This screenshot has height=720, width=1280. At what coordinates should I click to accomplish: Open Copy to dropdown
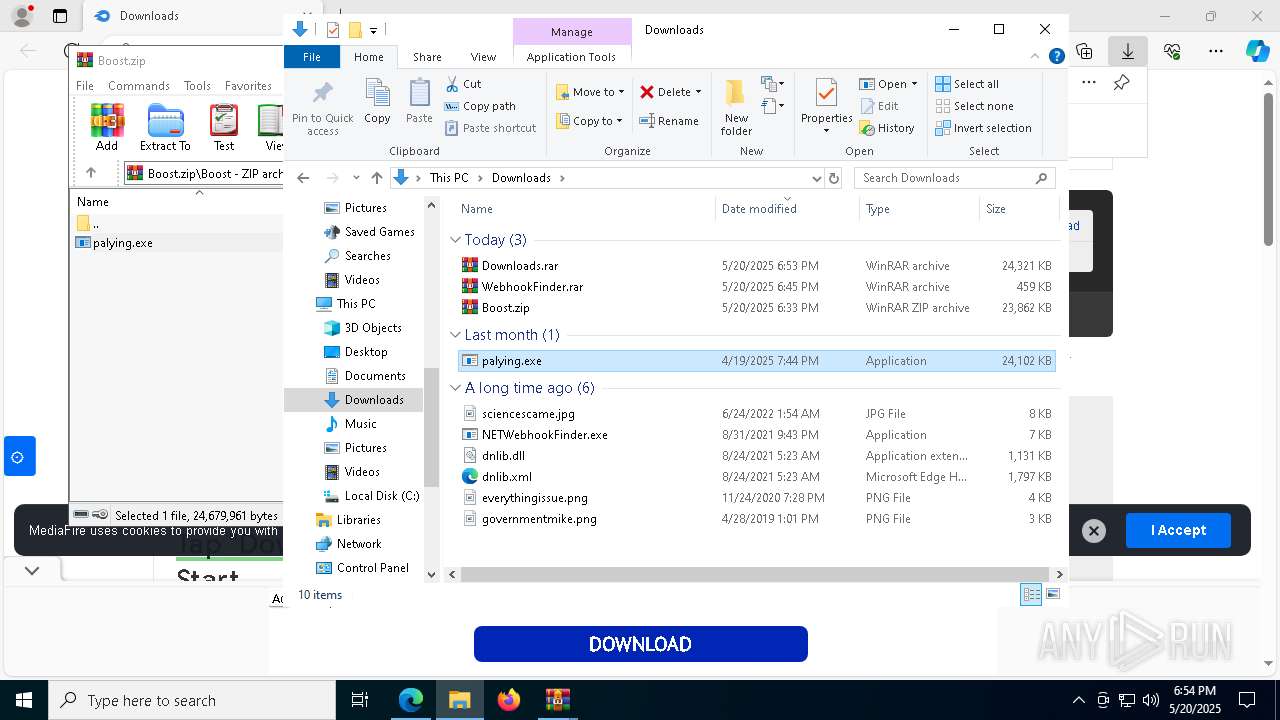[x=590, y=121]
